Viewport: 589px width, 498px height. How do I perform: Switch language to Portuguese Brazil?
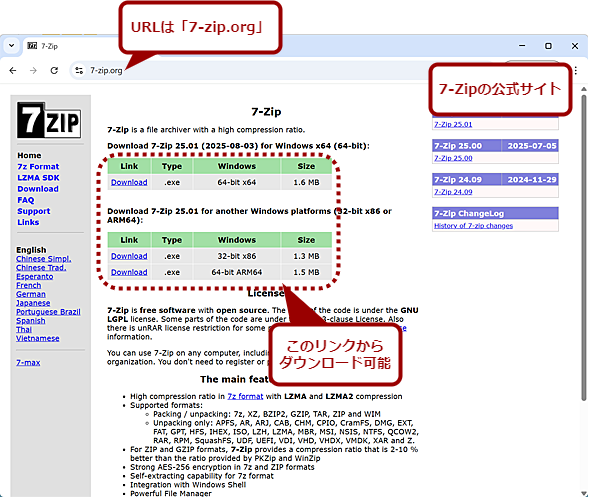[x=48, y=312]
